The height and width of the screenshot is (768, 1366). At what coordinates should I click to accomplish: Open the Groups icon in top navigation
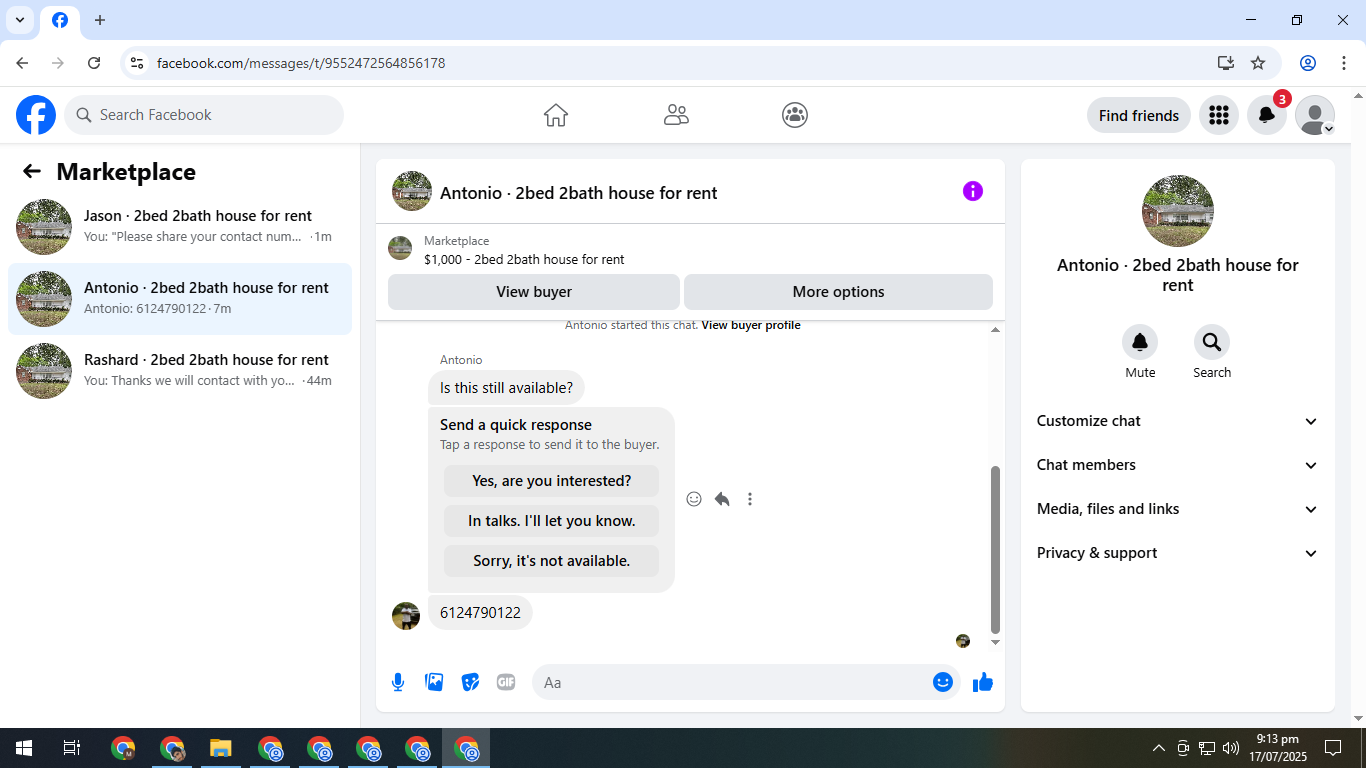pos(795,115)
